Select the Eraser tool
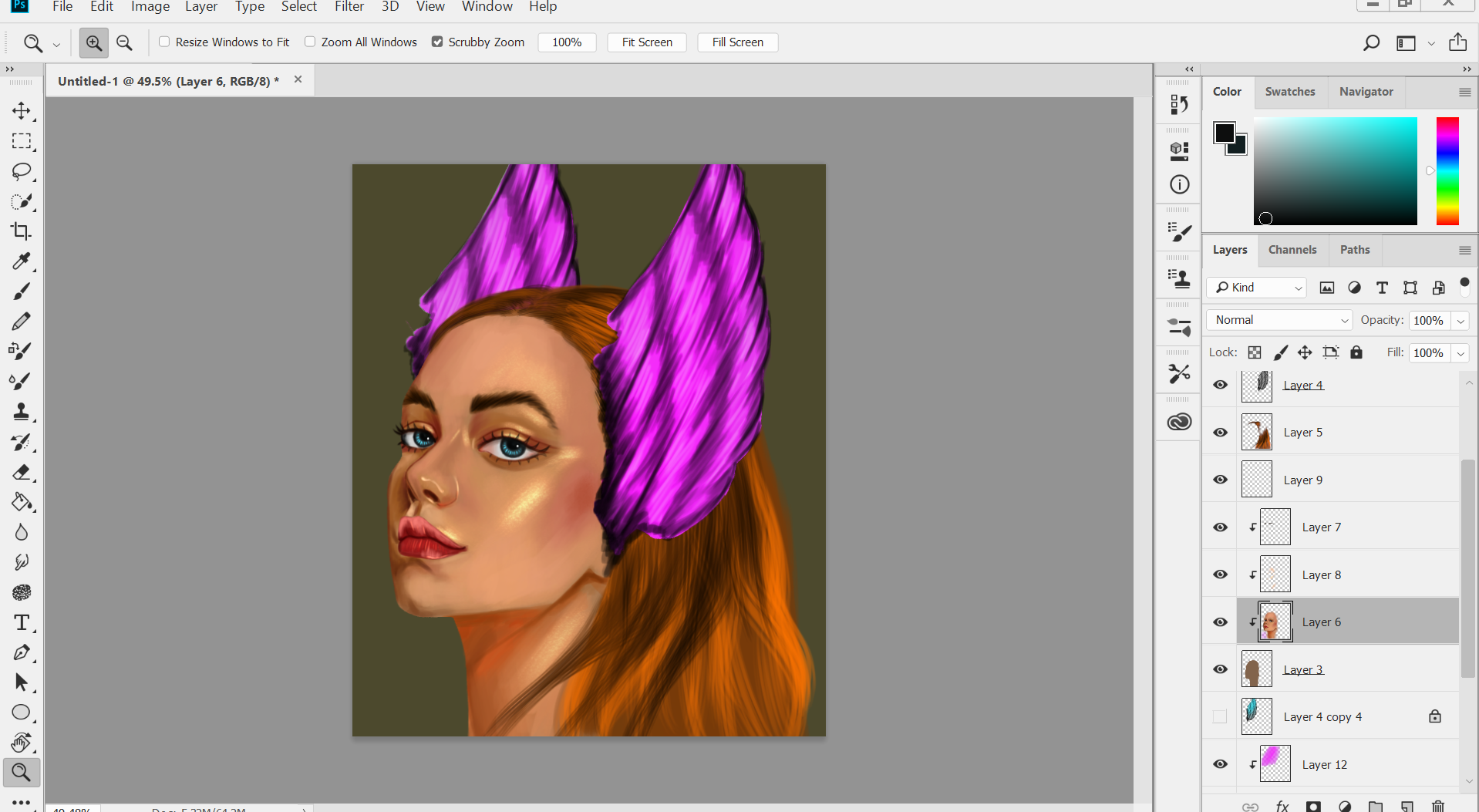Image resolution: width=1479 pixels, height=812 pixels. (22, 472)
